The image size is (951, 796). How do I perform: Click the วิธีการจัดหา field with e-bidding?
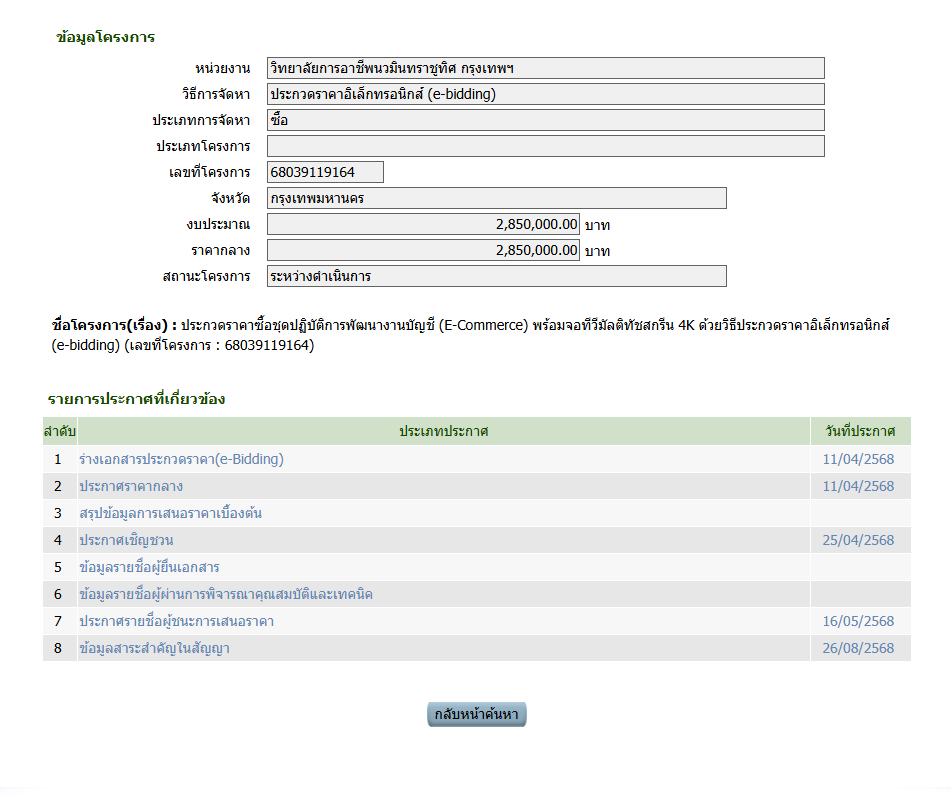pyautogui.click(x=546, y=94)
